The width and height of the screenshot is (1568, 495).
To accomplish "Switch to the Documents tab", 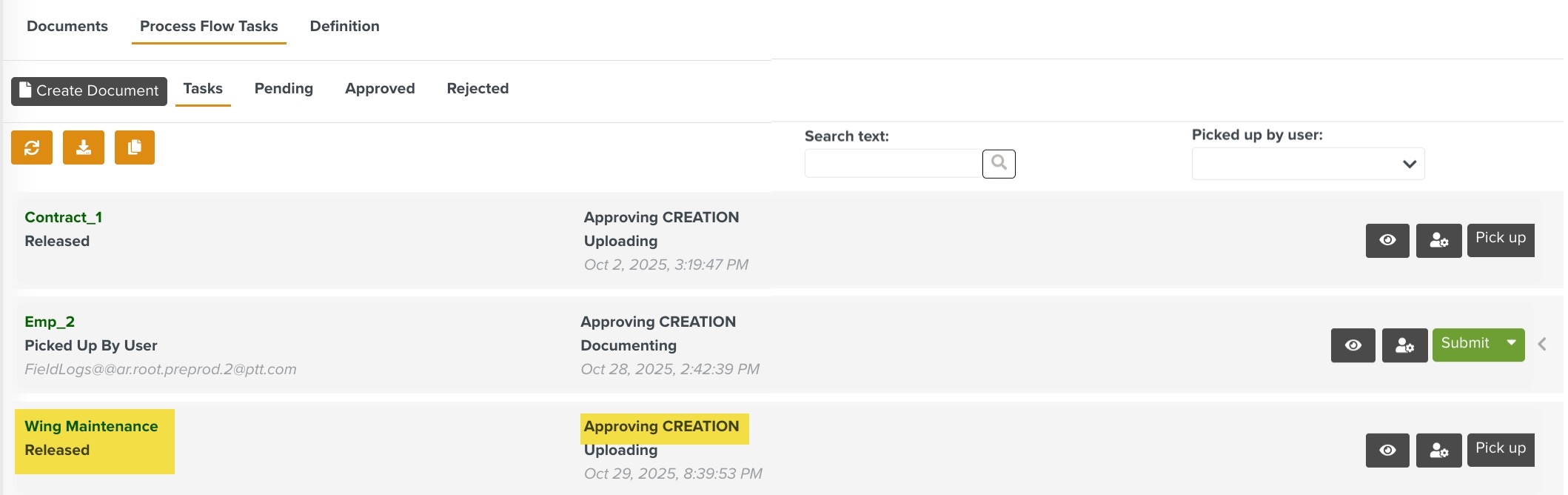I will (67, 26).
